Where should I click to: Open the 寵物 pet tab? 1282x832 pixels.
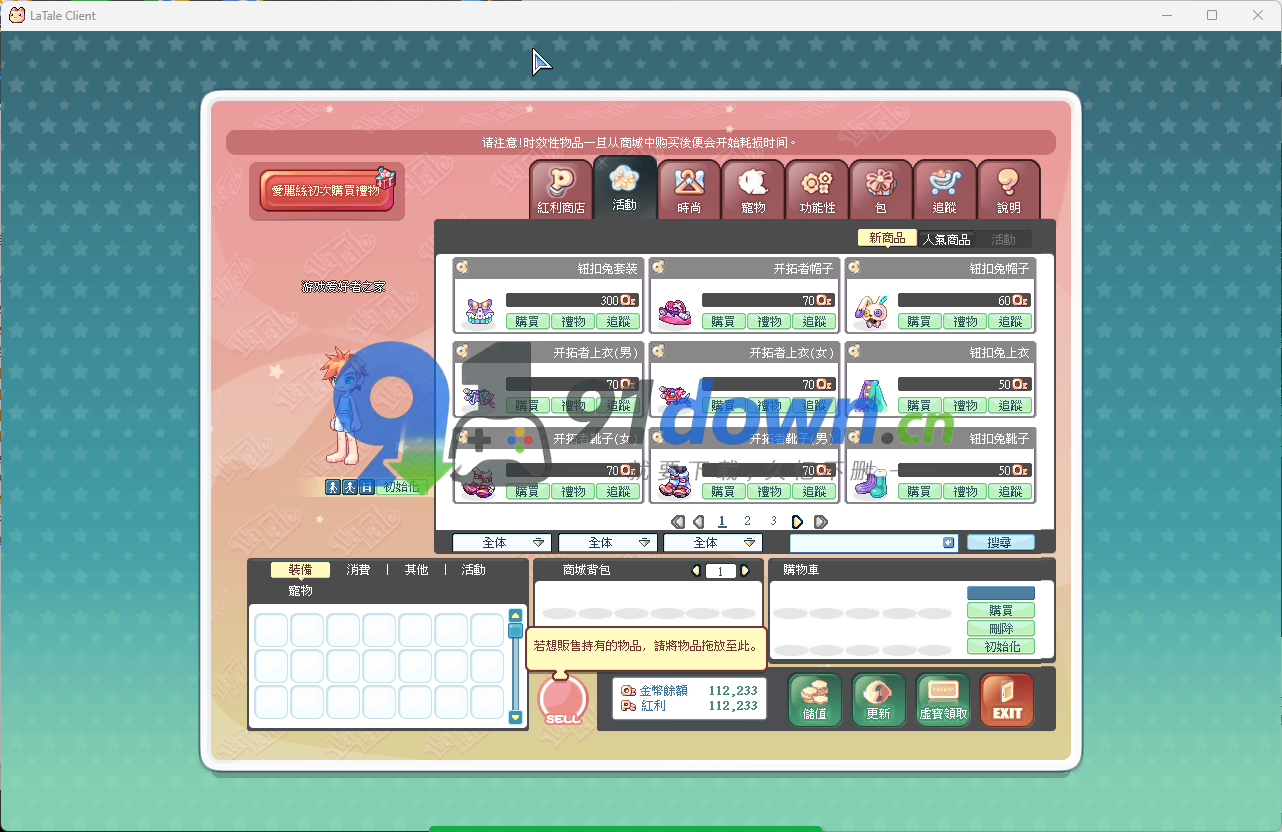[753, 189]
